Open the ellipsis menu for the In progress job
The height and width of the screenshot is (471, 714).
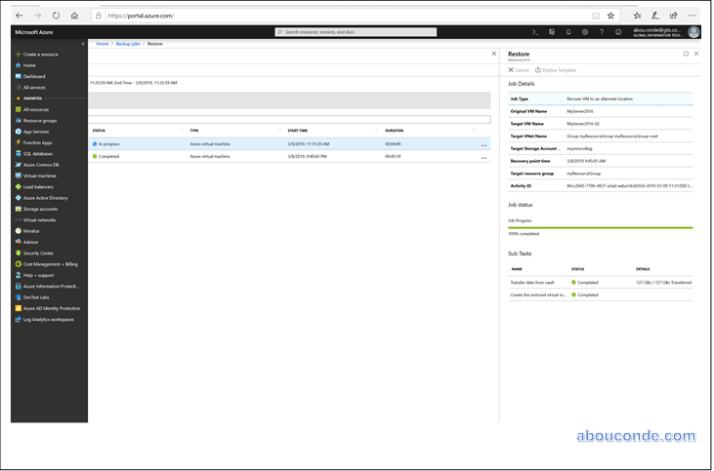(x=484, y=145)
